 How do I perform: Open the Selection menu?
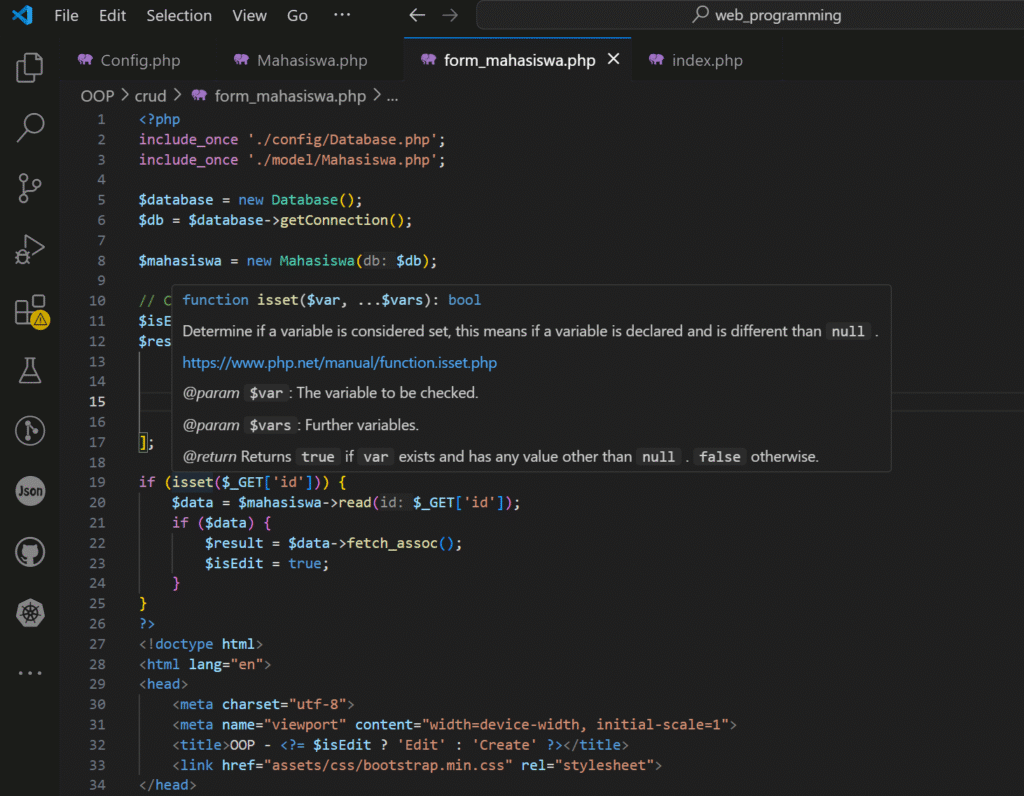[179, 16]
